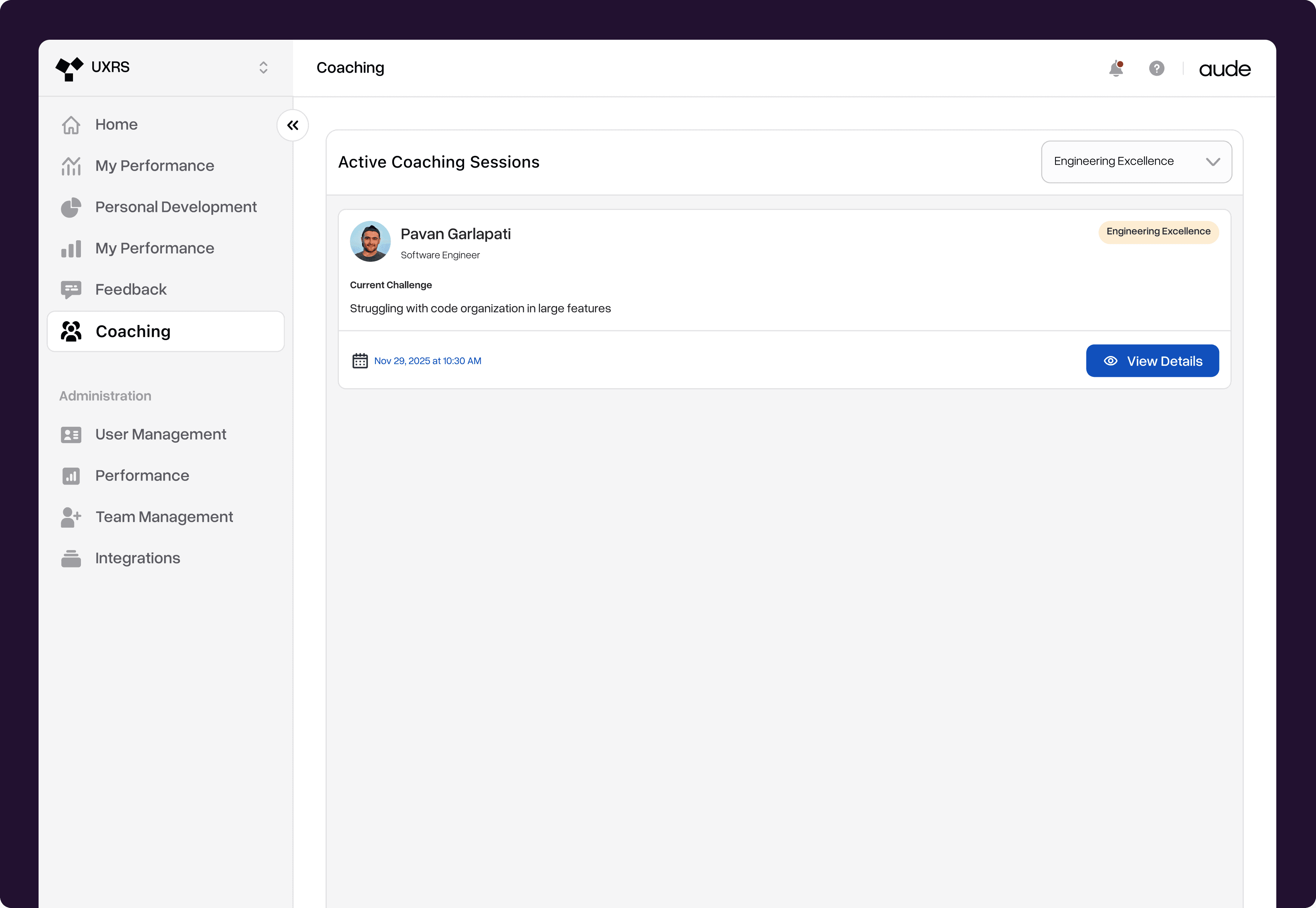Click Pavan Garlapati's profile avatar
The width and height of the screenshot is (1316, 908).
[x=370, y=241]
